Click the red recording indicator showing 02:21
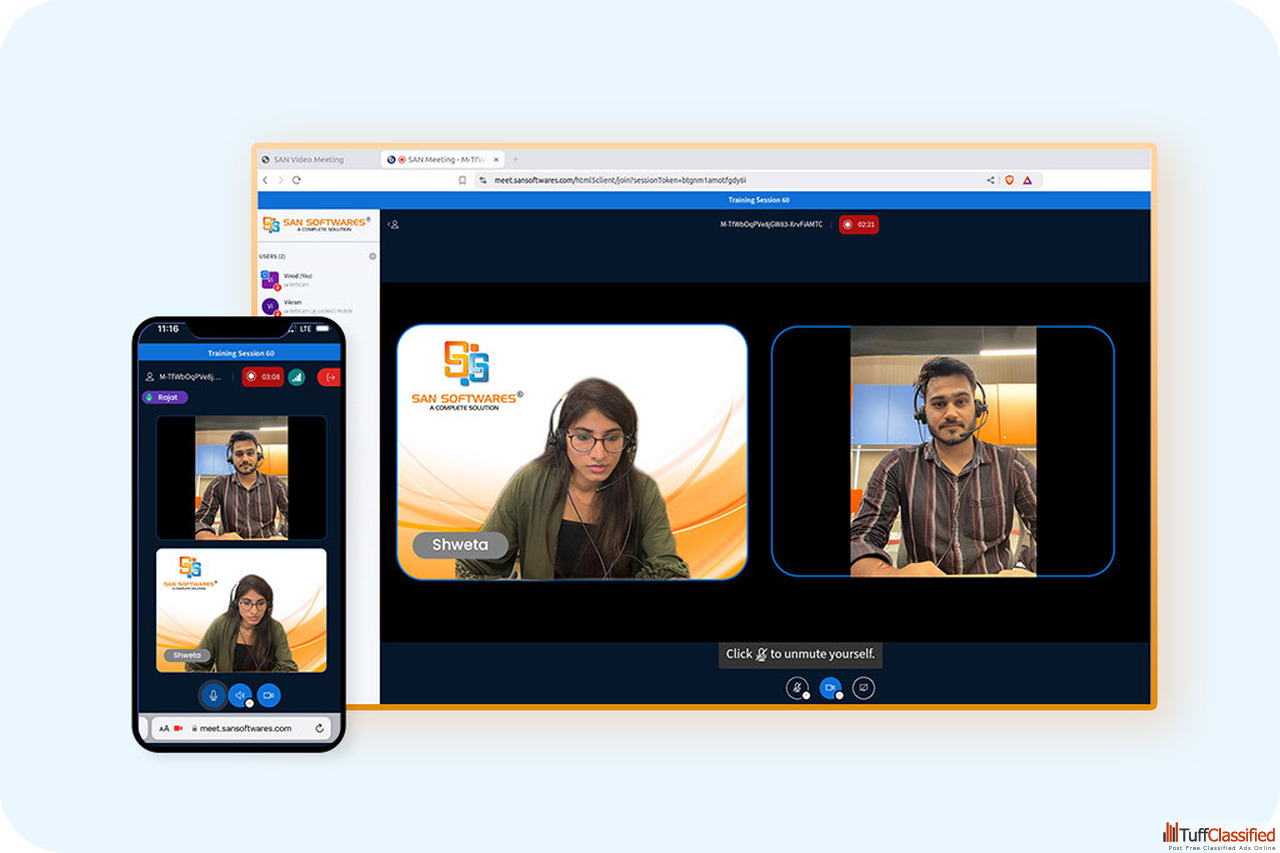 coord(859,225)
